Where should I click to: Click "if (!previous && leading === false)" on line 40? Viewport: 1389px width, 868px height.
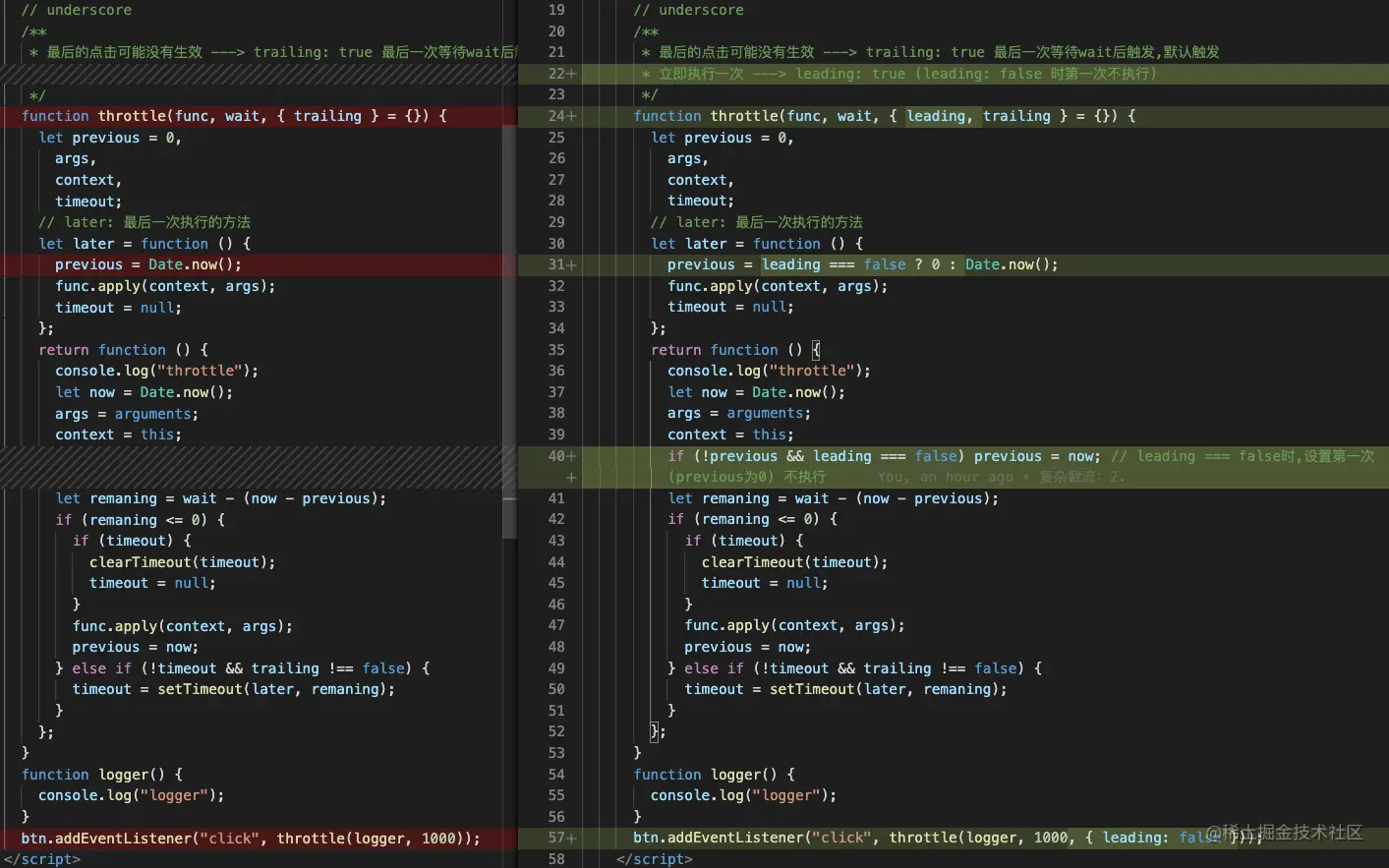coord(816,456)
